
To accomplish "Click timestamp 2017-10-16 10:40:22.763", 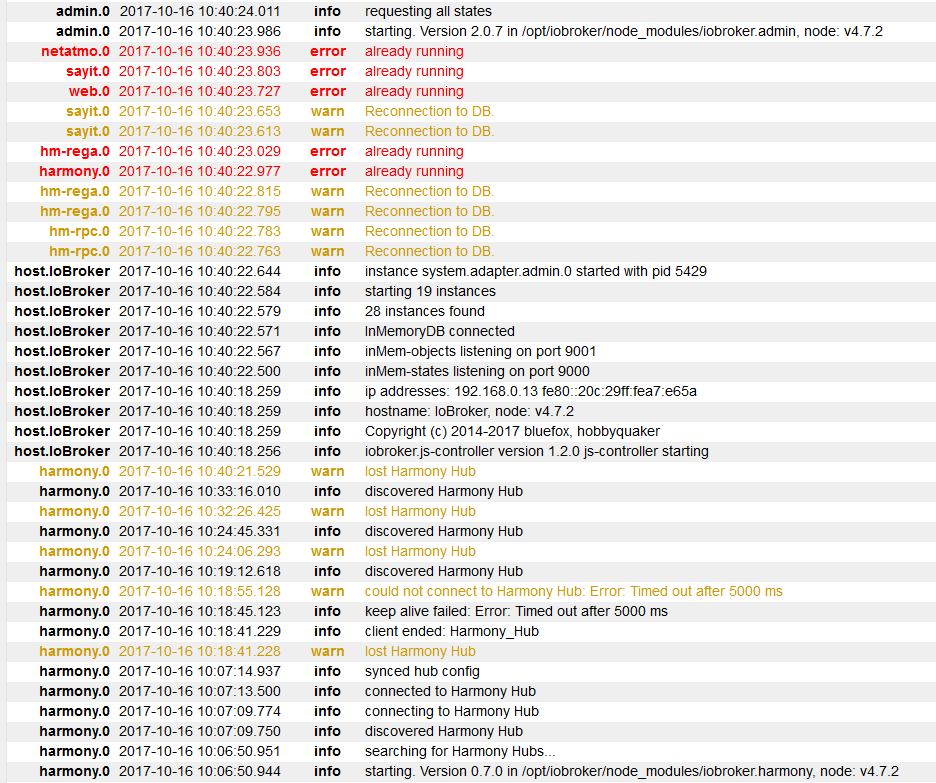I will pos(199,251).
